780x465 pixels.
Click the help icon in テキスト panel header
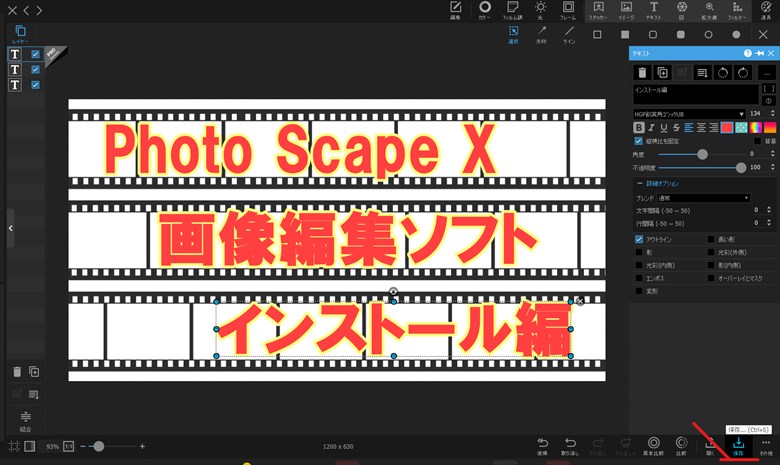pyautogui.click(x=748, y=53)
